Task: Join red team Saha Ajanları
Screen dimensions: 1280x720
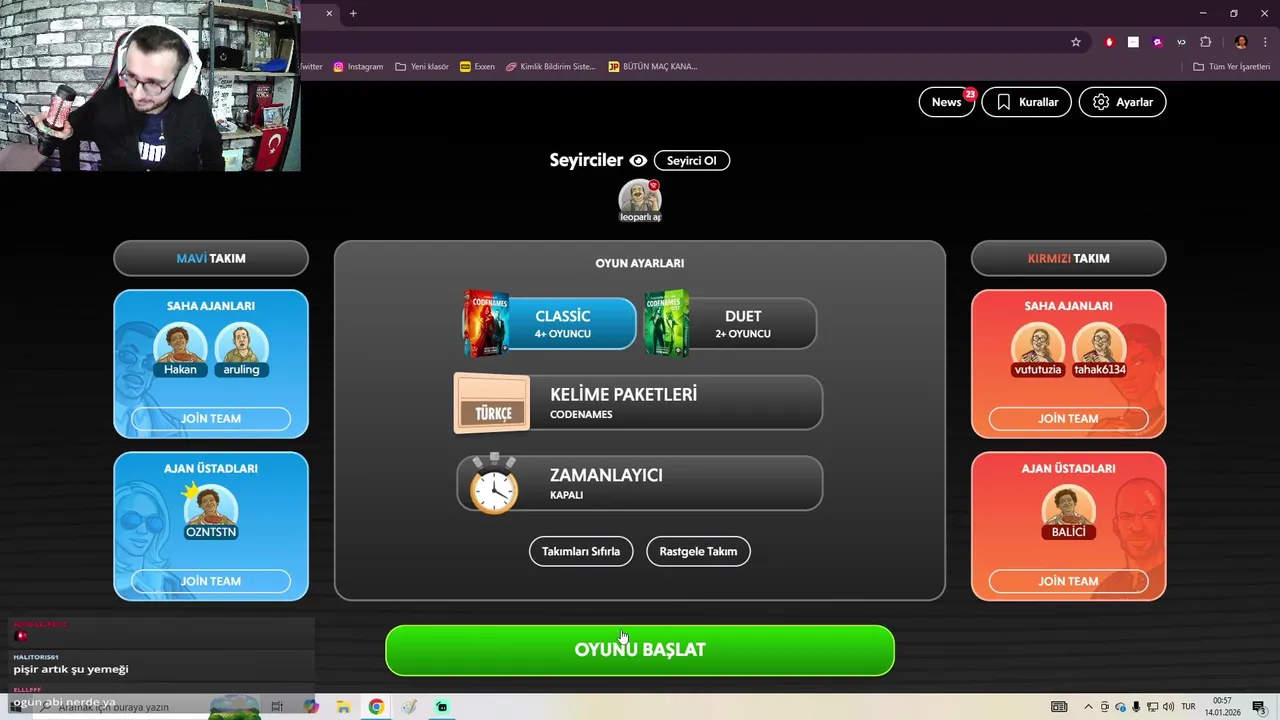Action: click(1068, 419)
